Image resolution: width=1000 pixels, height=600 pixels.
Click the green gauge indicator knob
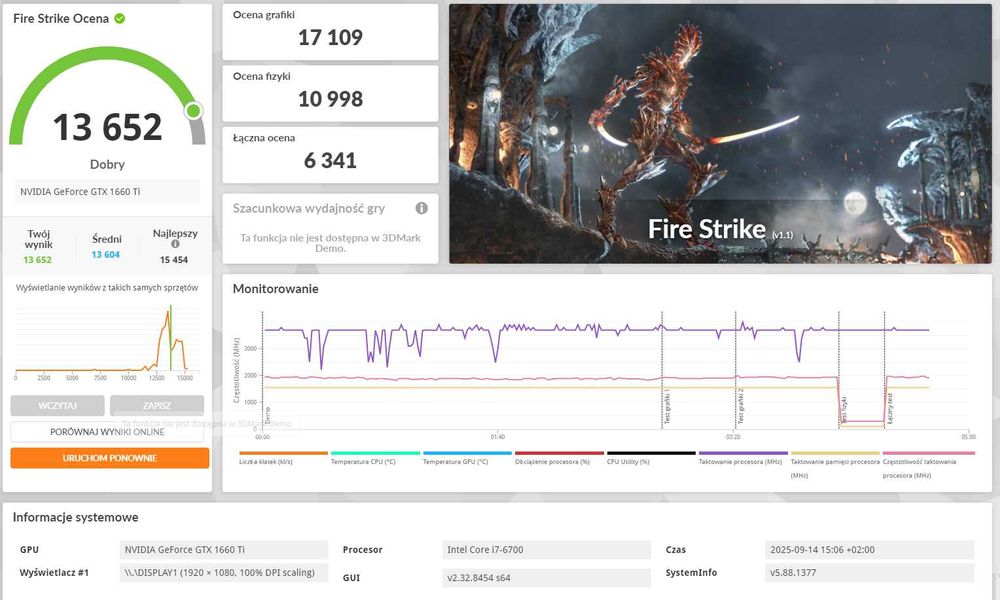click(x=193, y=110)
